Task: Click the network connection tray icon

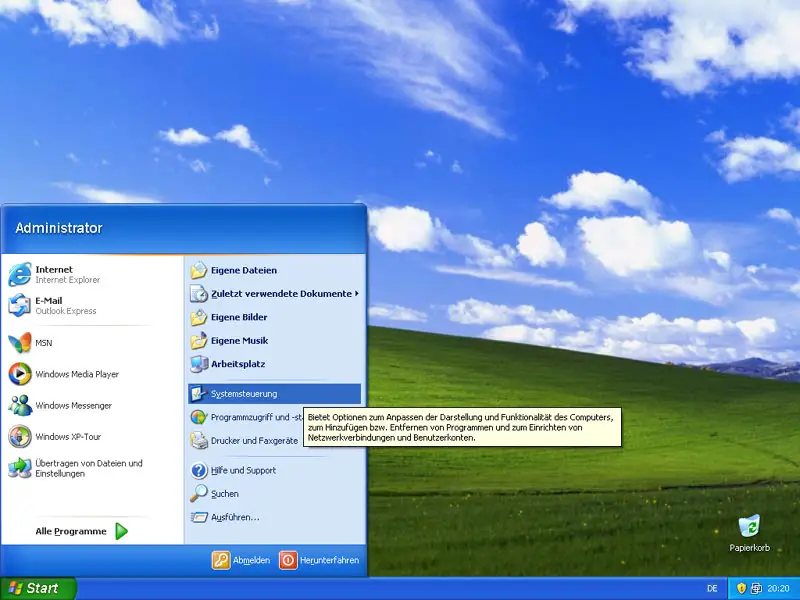Action: pos(756,589)
